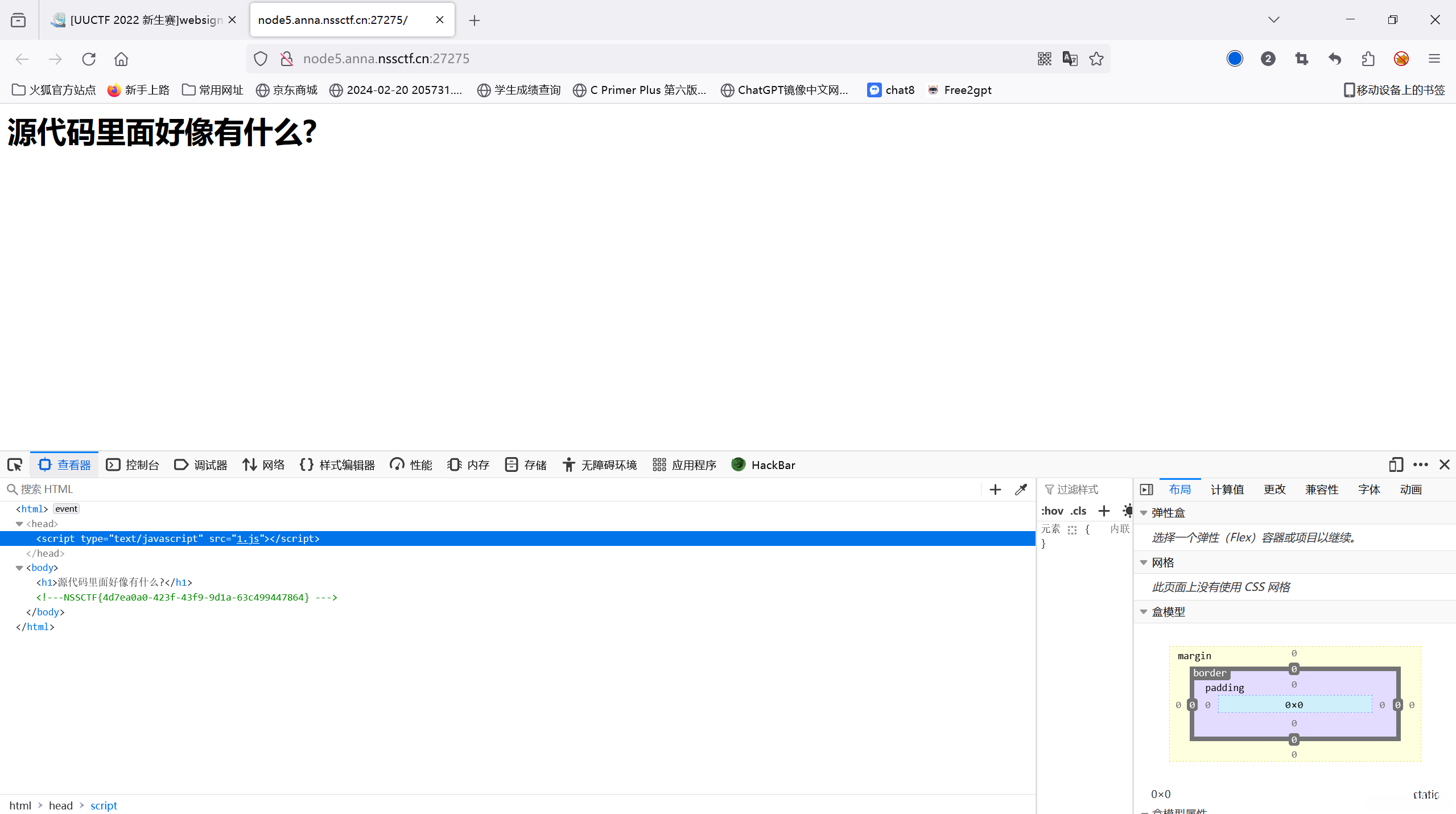Toggle the :hov pseudo-class panel

point(1052,511)
